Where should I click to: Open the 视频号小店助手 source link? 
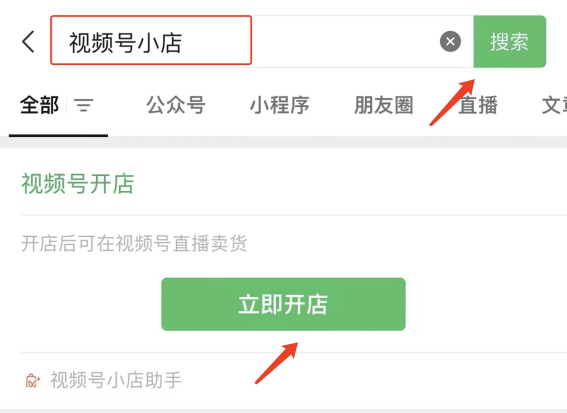pos(116,380)
